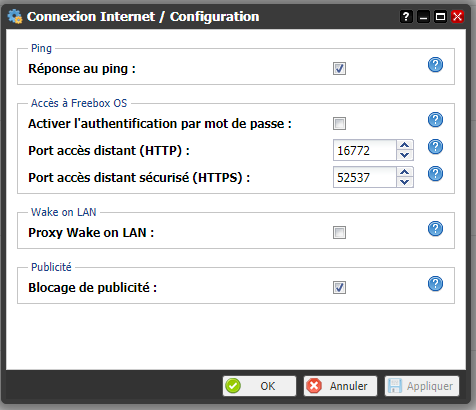
Task: Uncheck Blocage de publicité
Action: pyautogui.click(x=339, y=288)
